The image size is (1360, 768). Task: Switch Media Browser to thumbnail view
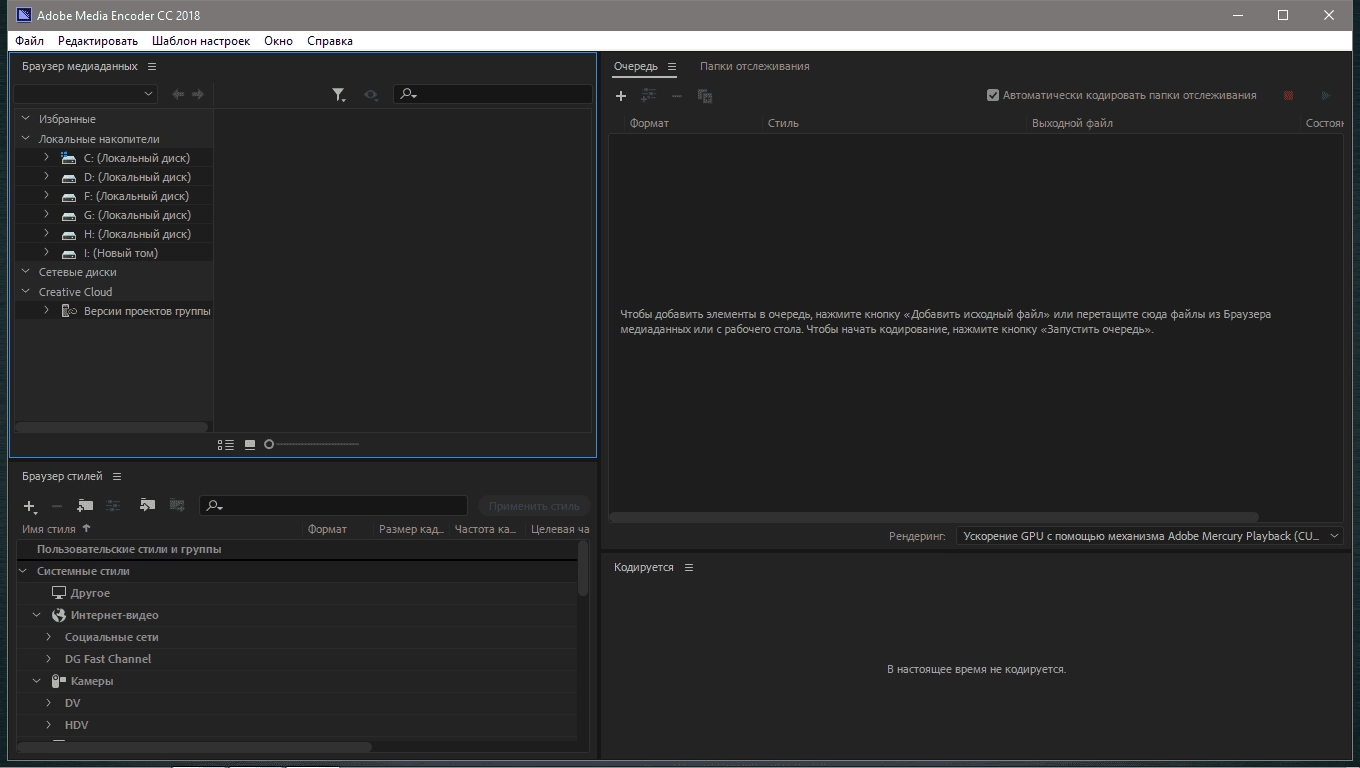coord(250,445)
